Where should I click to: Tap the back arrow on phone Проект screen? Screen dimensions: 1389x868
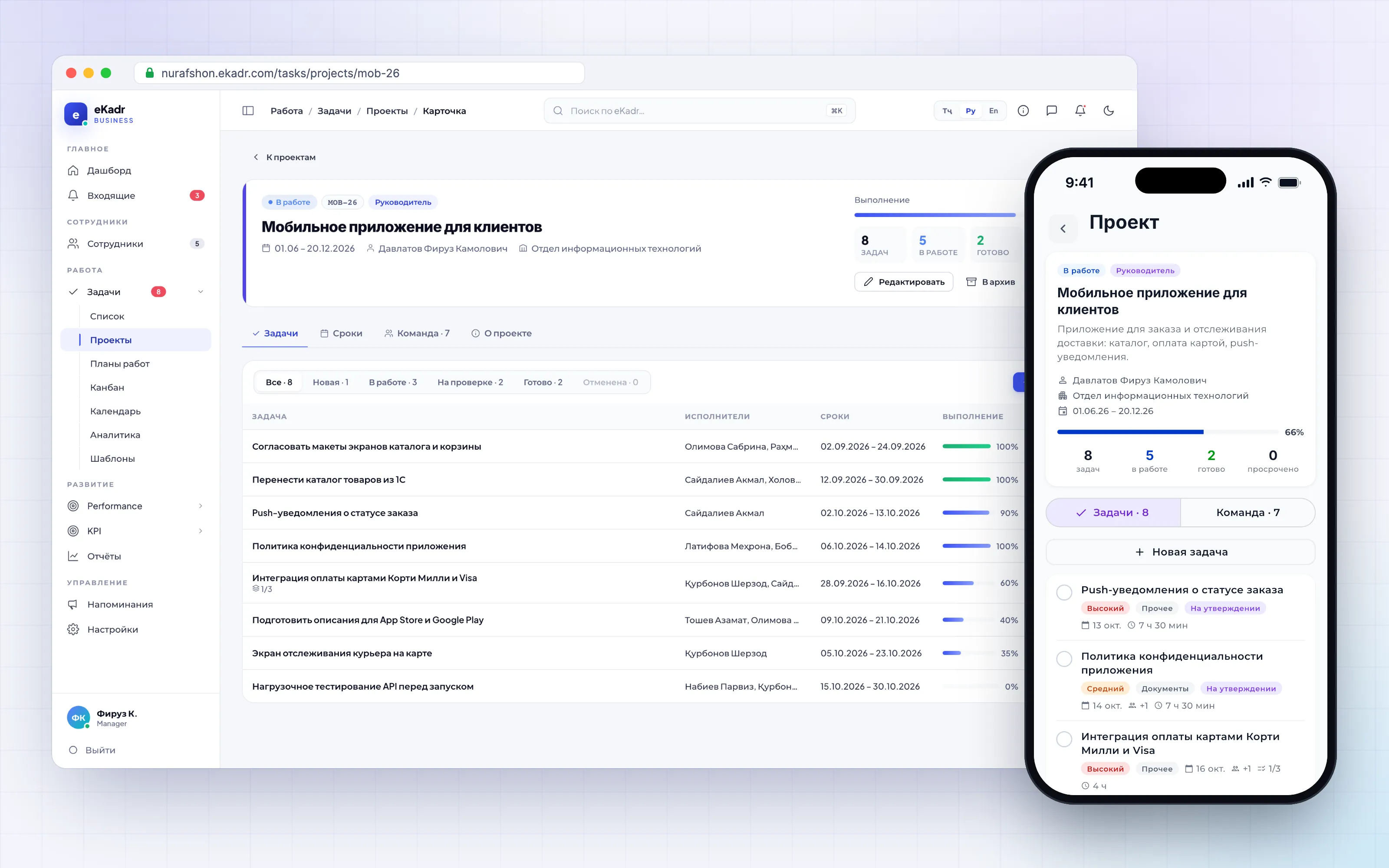(x=1063, y=228)
